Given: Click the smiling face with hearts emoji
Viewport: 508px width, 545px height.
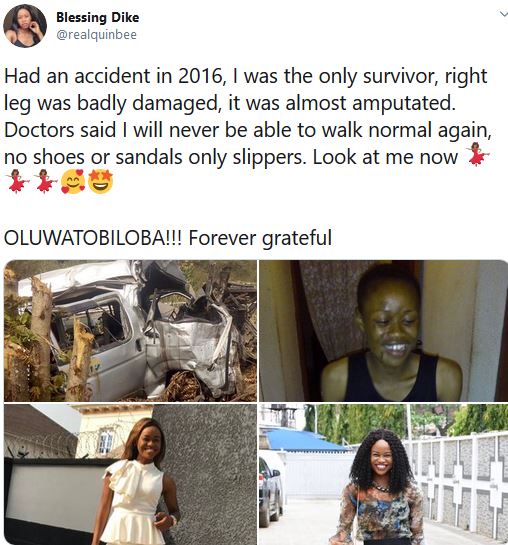Looking at the screenshot, I should click(73, 181).
